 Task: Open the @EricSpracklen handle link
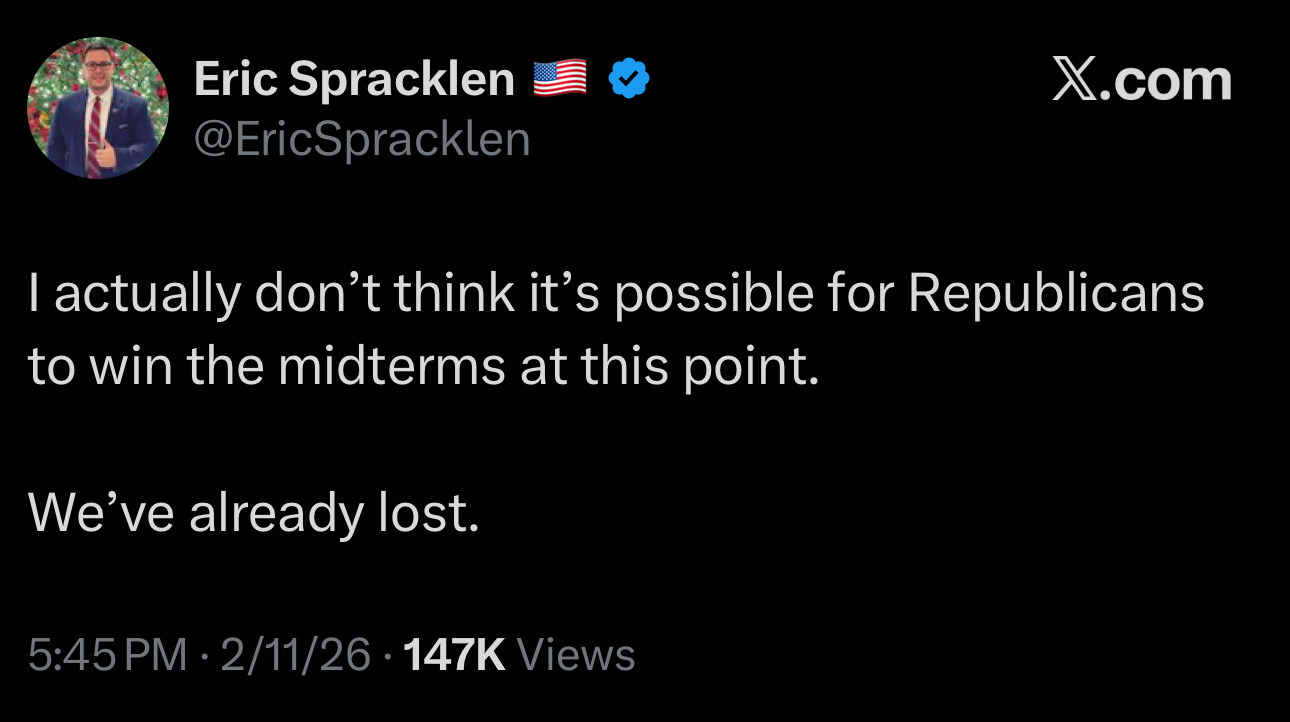click(x=361, y=139)
